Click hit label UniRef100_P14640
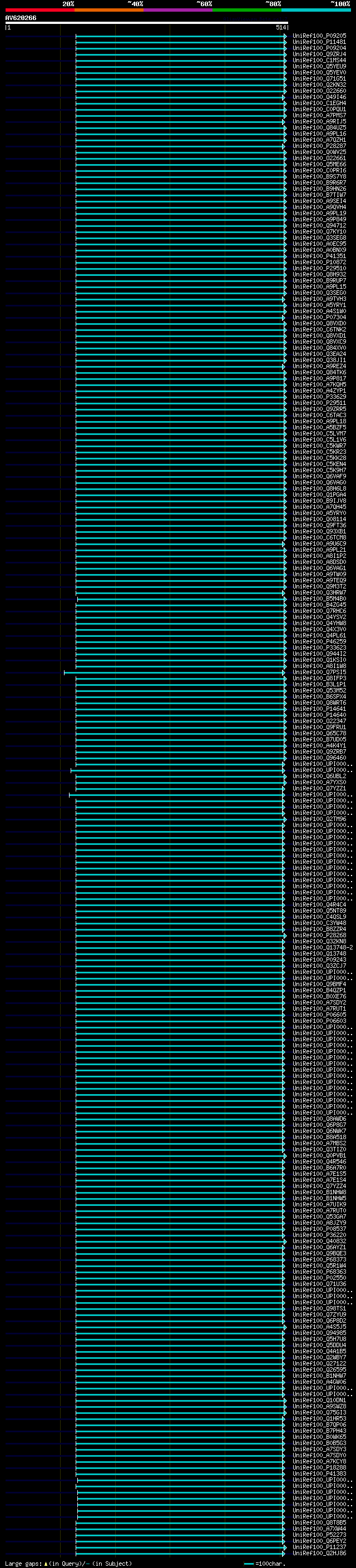This screenshot has height=1568, width=356. (319, 715)
